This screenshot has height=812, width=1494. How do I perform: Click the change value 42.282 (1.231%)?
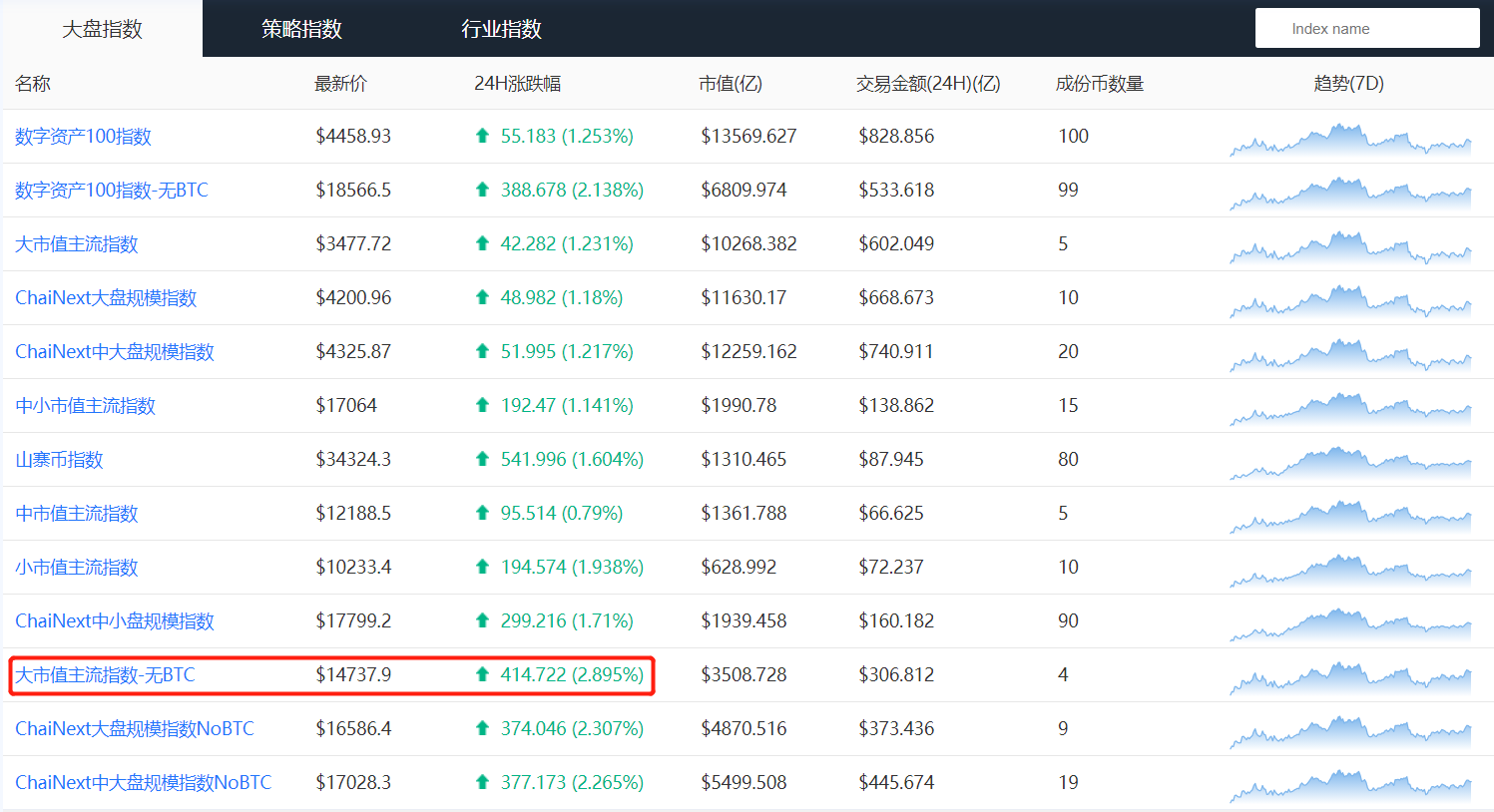pos(567,243)
